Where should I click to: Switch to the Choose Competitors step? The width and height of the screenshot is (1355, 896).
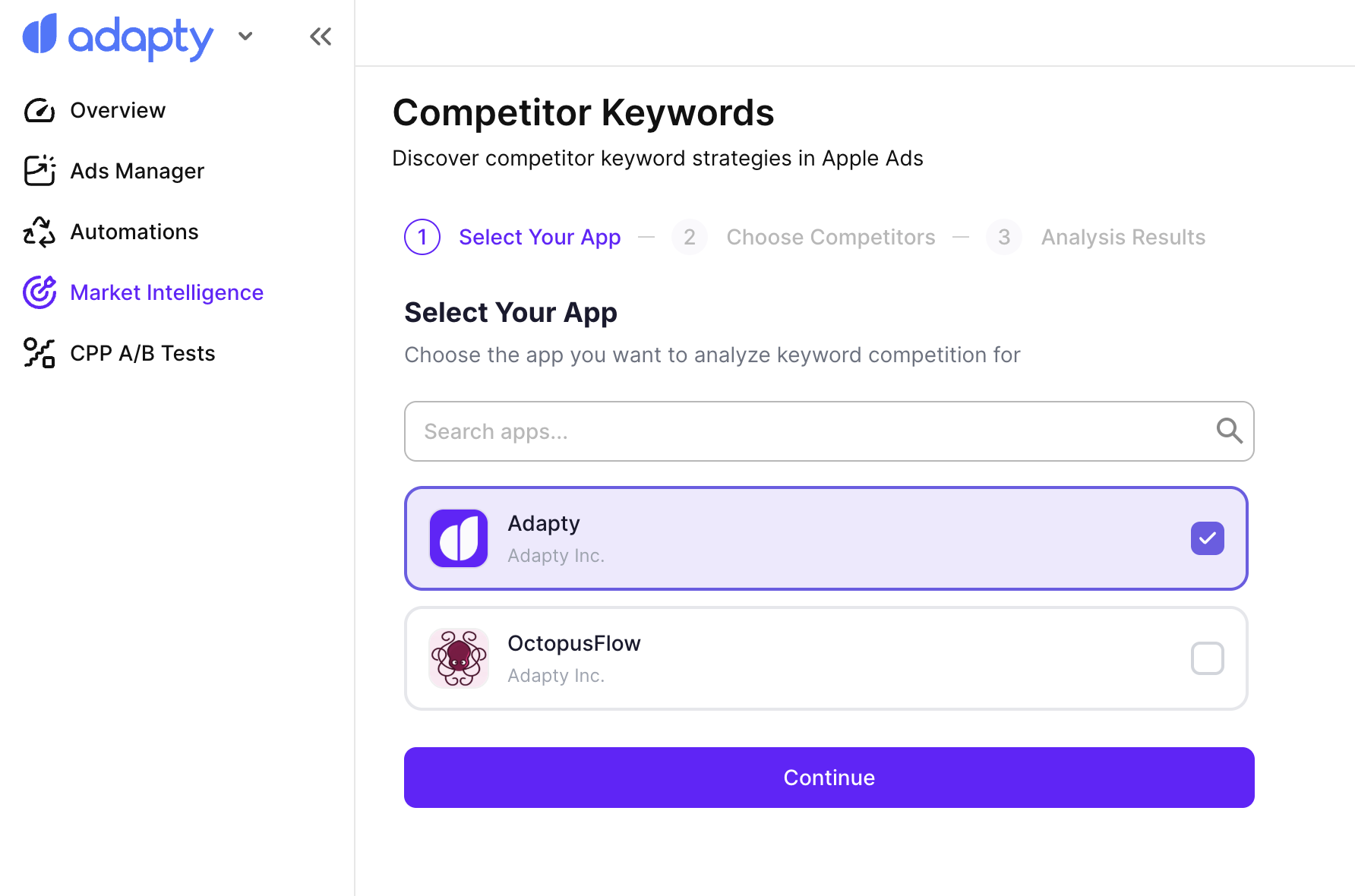coord(831,237)
